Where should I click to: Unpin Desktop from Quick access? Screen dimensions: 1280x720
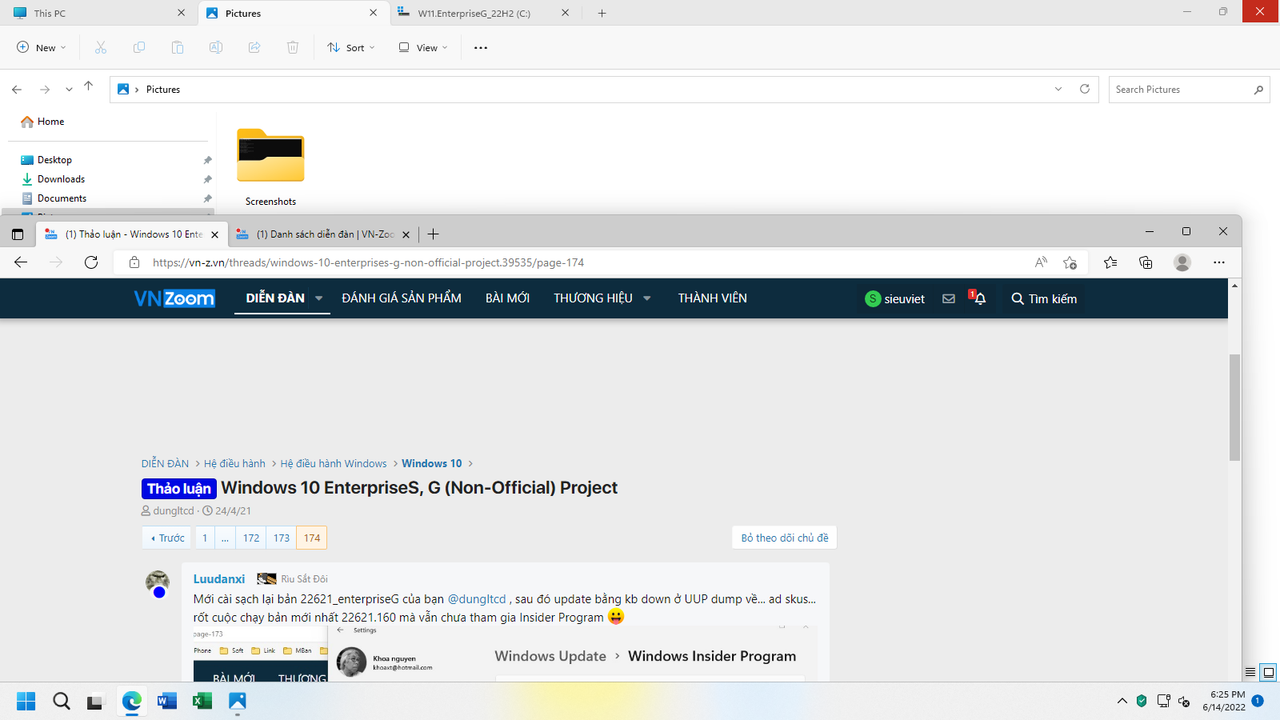207,159
